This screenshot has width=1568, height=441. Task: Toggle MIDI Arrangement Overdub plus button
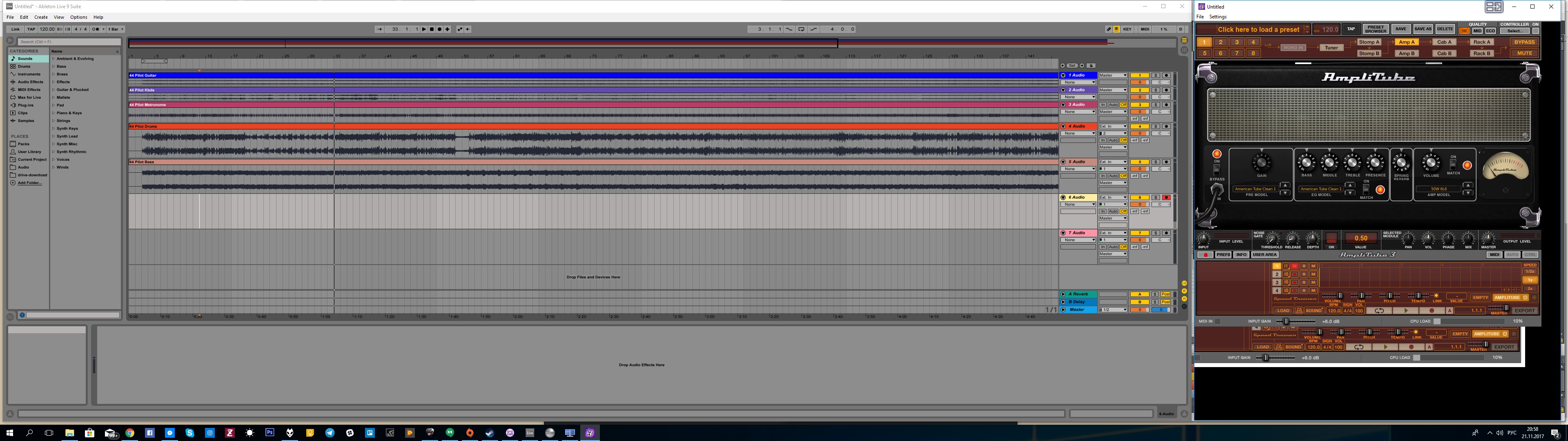click(448, 29)
